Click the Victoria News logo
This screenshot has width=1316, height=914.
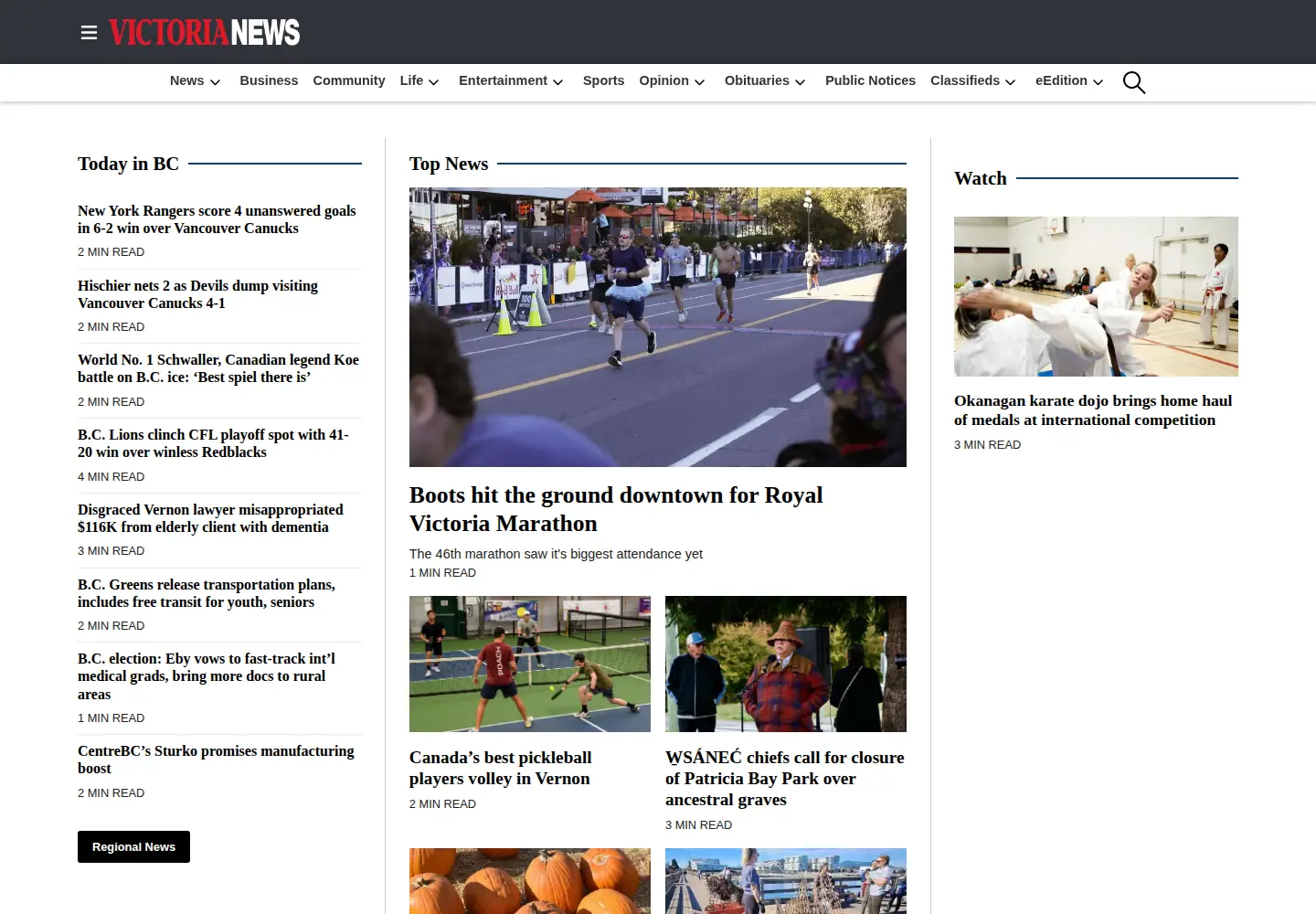205,33
